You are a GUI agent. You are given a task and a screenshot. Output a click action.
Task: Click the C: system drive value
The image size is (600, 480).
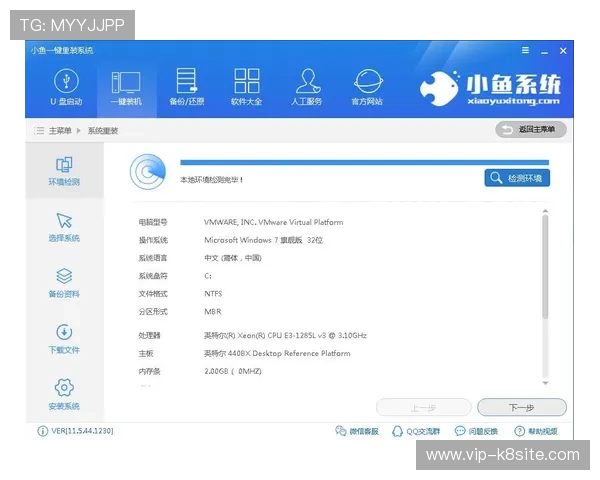pyautogui.click(x=208, y=276)
